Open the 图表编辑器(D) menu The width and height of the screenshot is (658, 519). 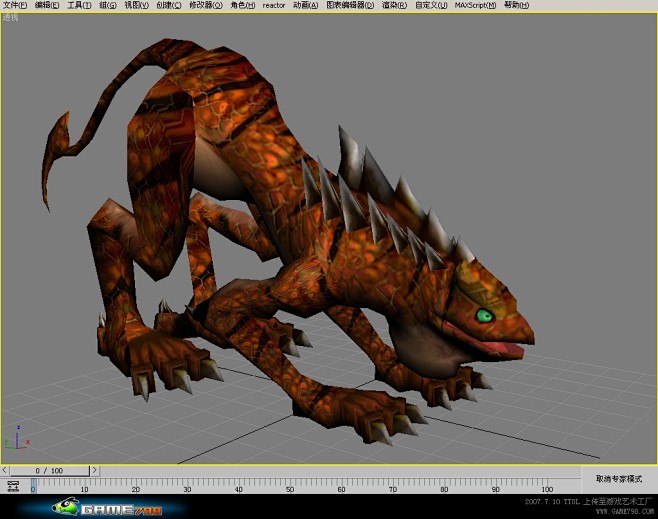click(350, 5)
